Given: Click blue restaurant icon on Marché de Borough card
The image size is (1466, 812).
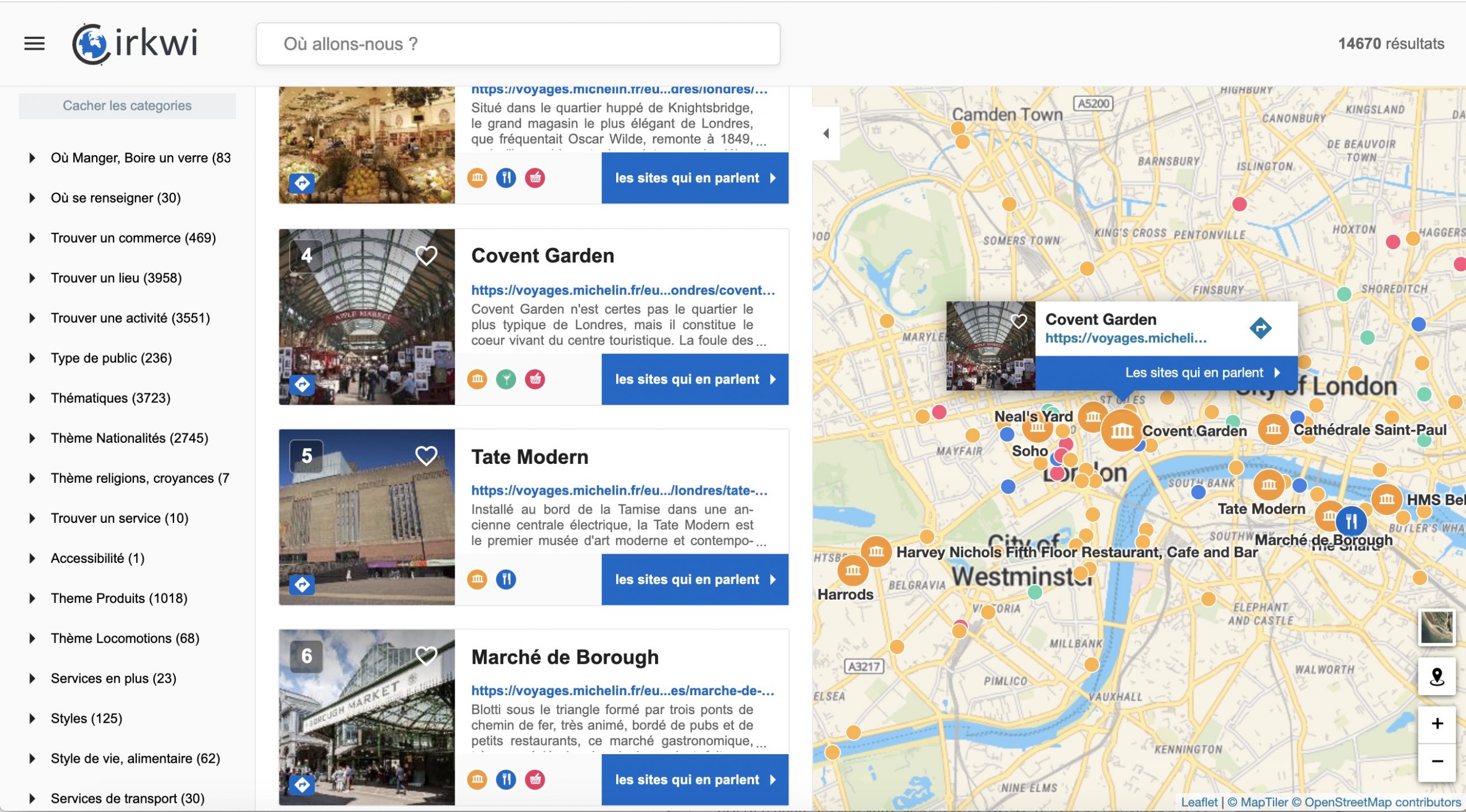Looking at the screenshot, I should tap(506, 779).
